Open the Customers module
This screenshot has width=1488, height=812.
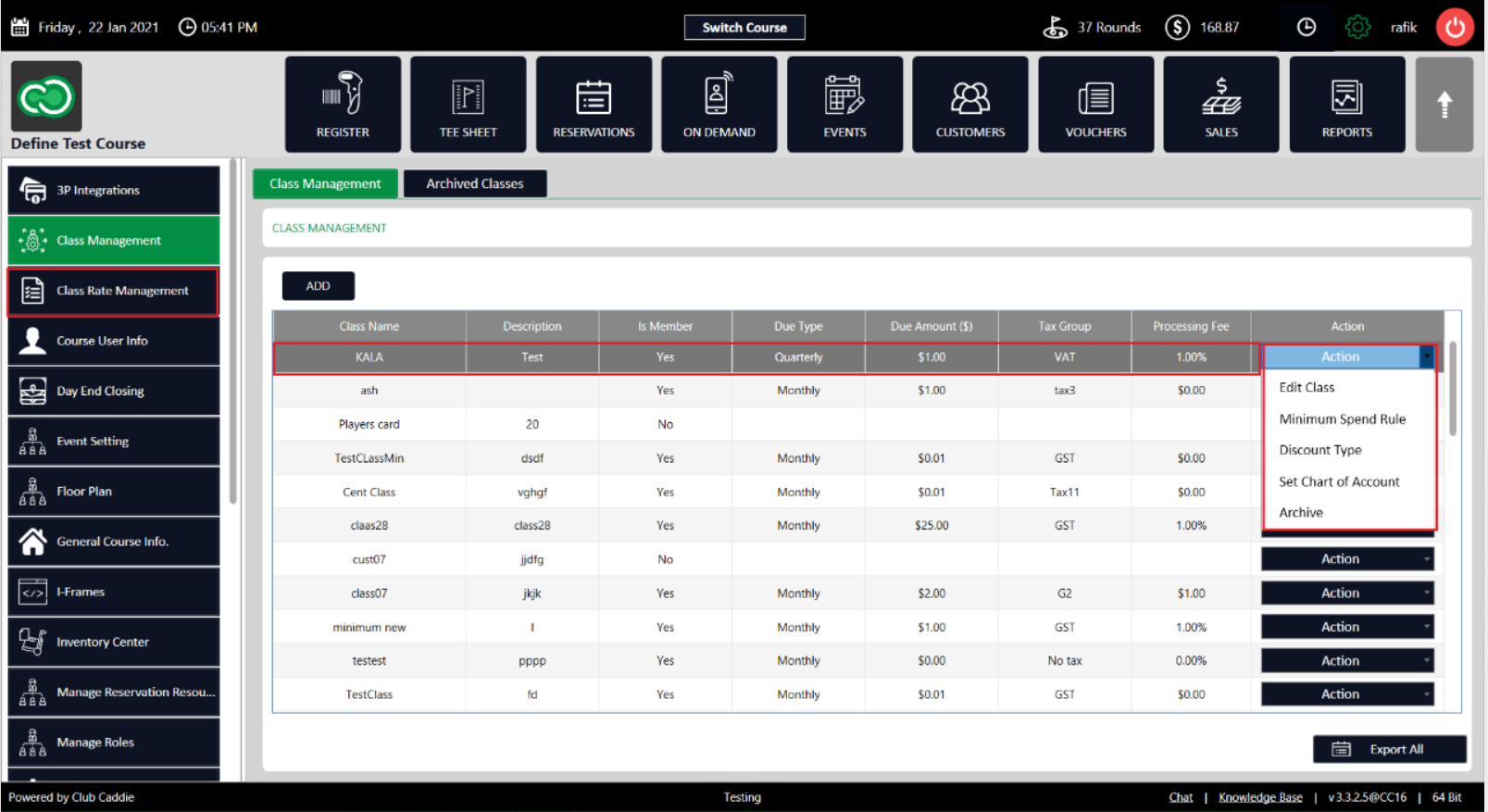969,104
